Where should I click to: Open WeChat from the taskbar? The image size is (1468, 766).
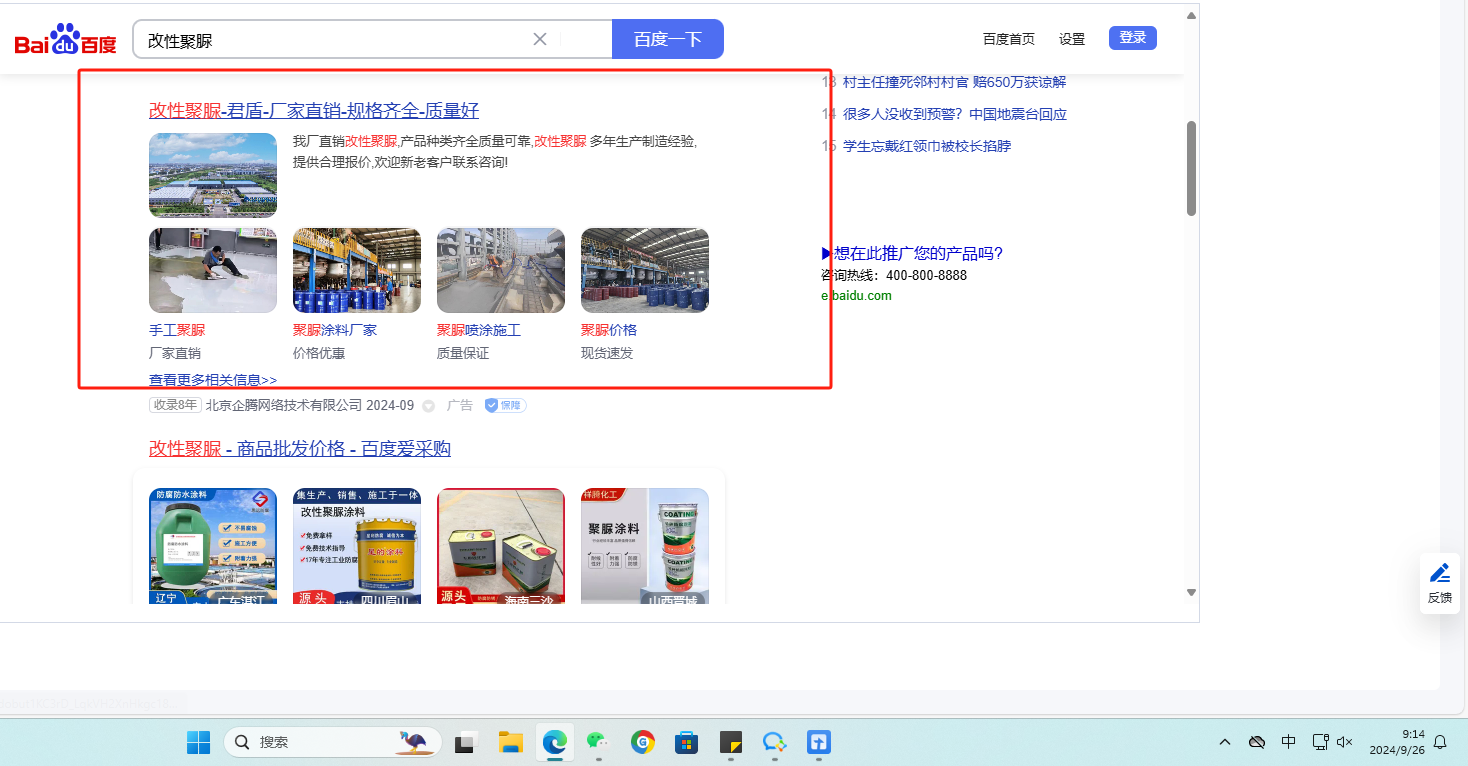pos(598,743)
